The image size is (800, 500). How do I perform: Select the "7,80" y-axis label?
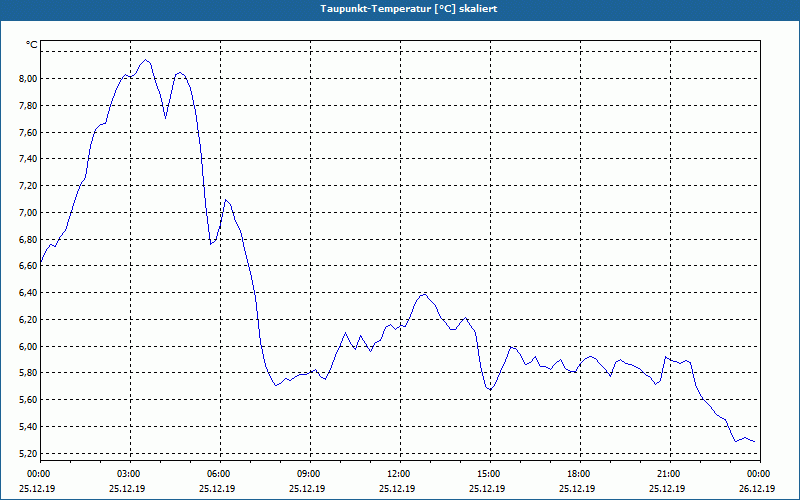(x=29, y=106)
